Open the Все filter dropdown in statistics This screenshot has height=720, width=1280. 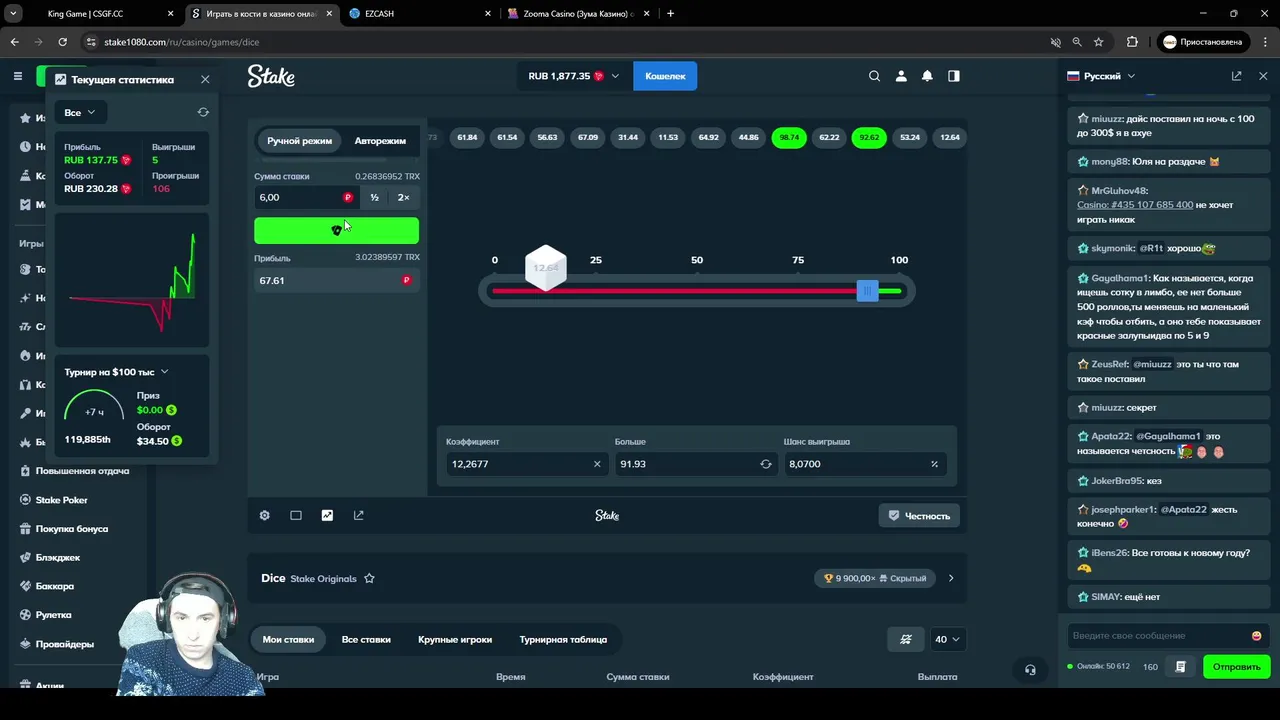pyautogui.click(x=80, y=112)
